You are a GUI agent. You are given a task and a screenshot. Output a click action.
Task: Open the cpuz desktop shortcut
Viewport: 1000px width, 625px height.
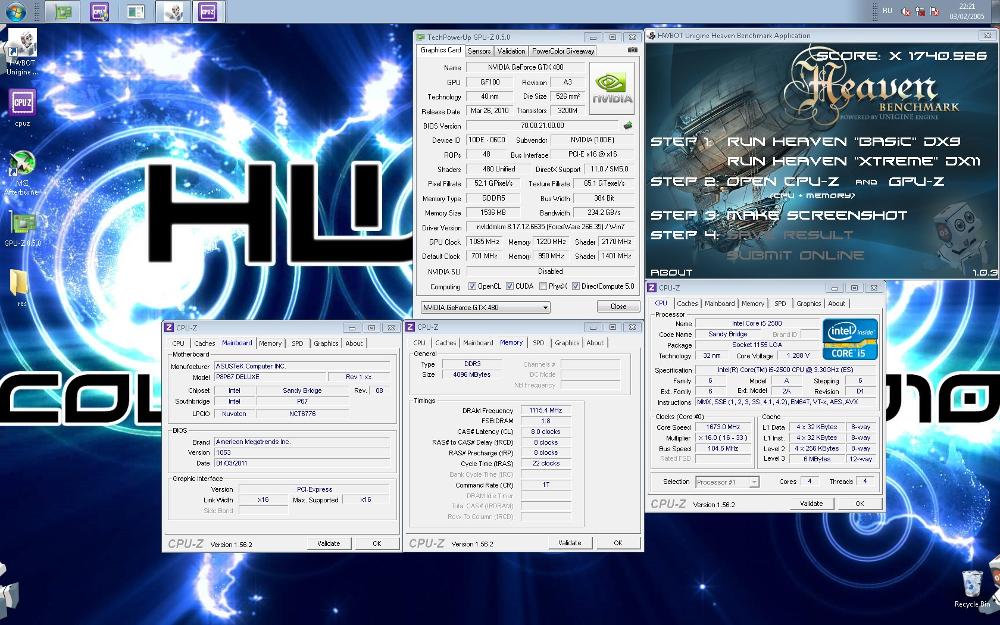(x=22, y=104)
